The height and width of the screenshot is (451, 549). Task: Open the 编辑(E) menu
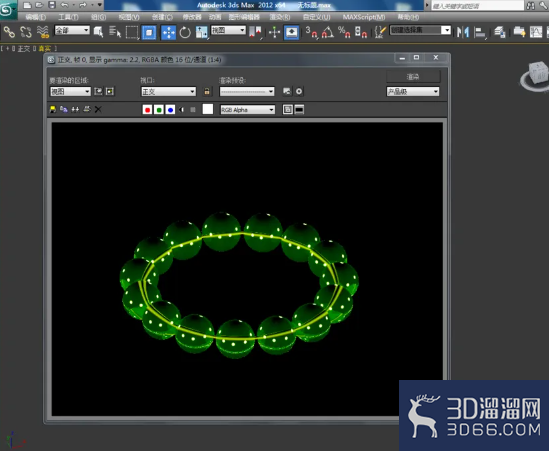pyautogui.click(x=36, y=17)
